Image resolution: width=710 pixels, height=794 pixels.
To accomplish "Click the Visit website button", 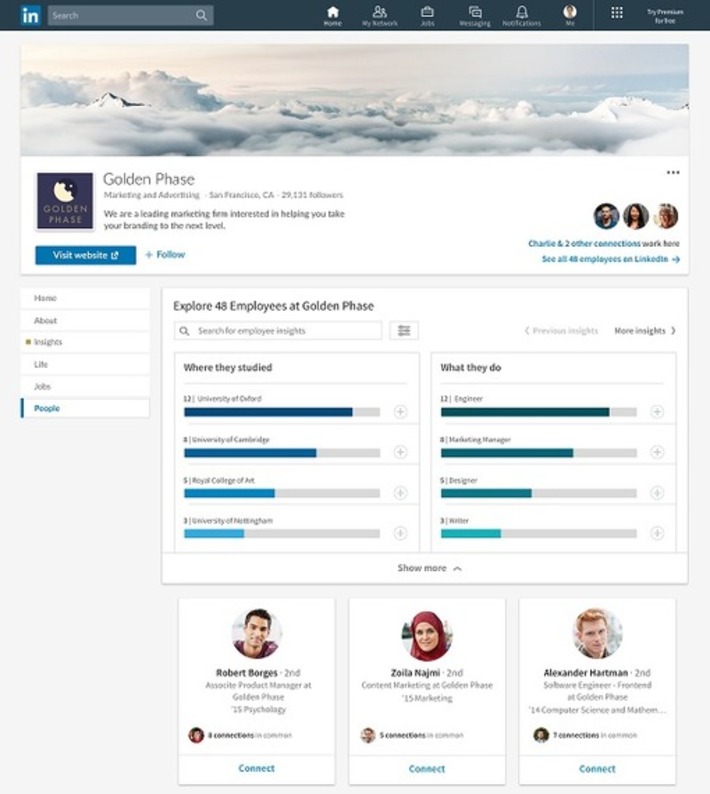I will (x=86, y=255).
